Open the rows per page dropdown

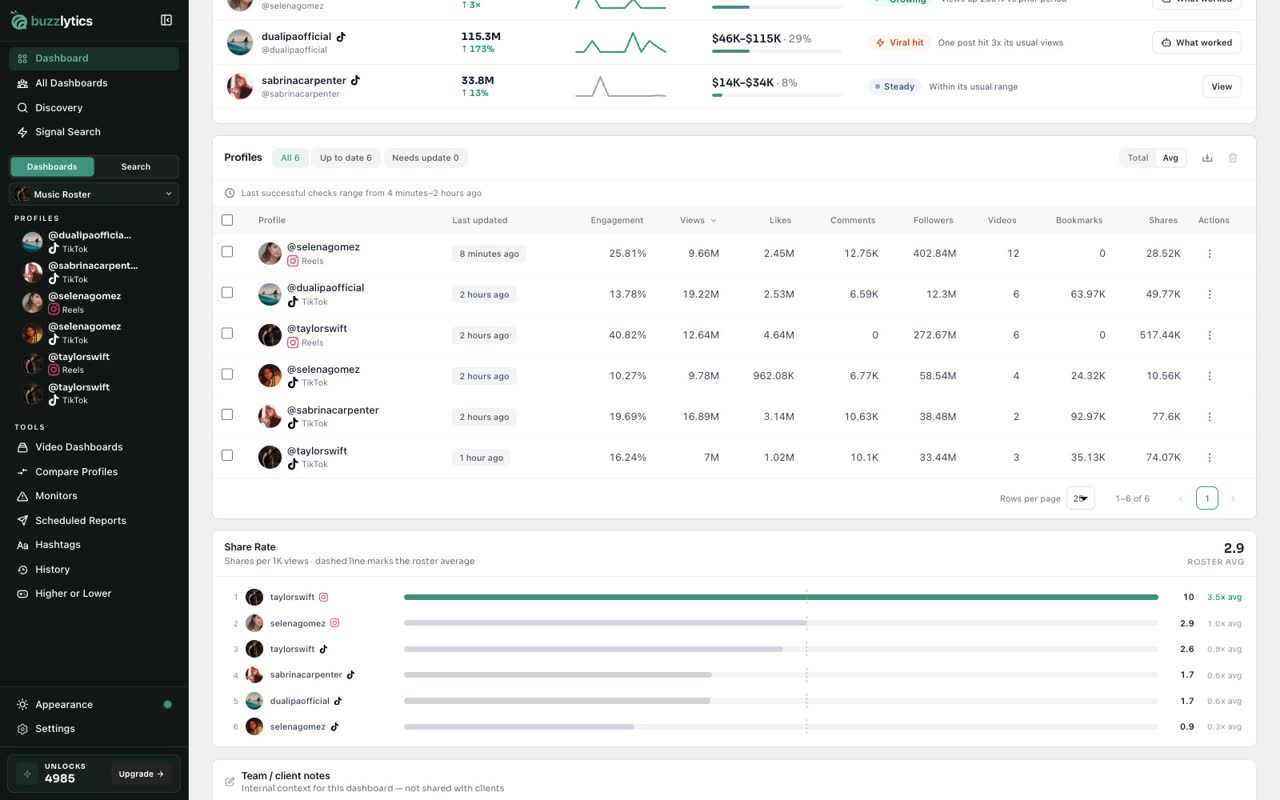pos(1080,498)
